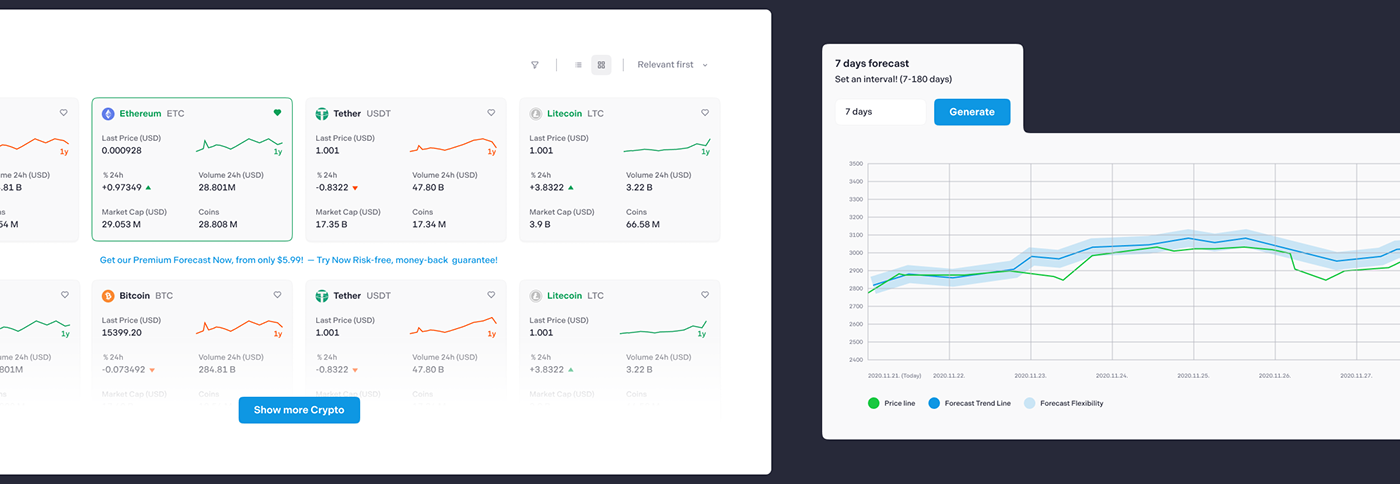Click Tether logo in top row

tap(322, 114)
